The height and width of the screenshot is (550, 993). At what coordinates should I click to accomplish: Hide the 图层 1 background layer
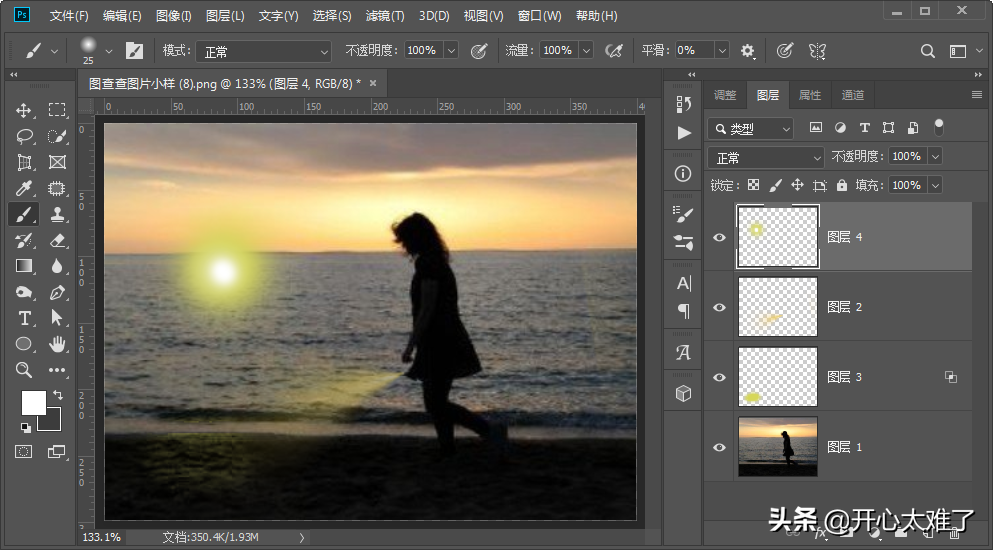(719, 447)
